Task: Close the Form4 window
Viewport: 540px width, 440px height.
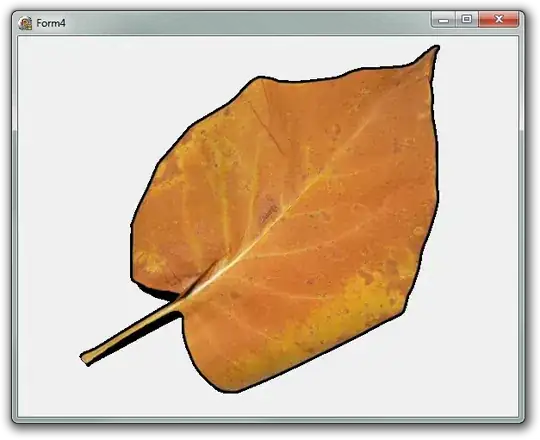Action: [x=498, y=19]
